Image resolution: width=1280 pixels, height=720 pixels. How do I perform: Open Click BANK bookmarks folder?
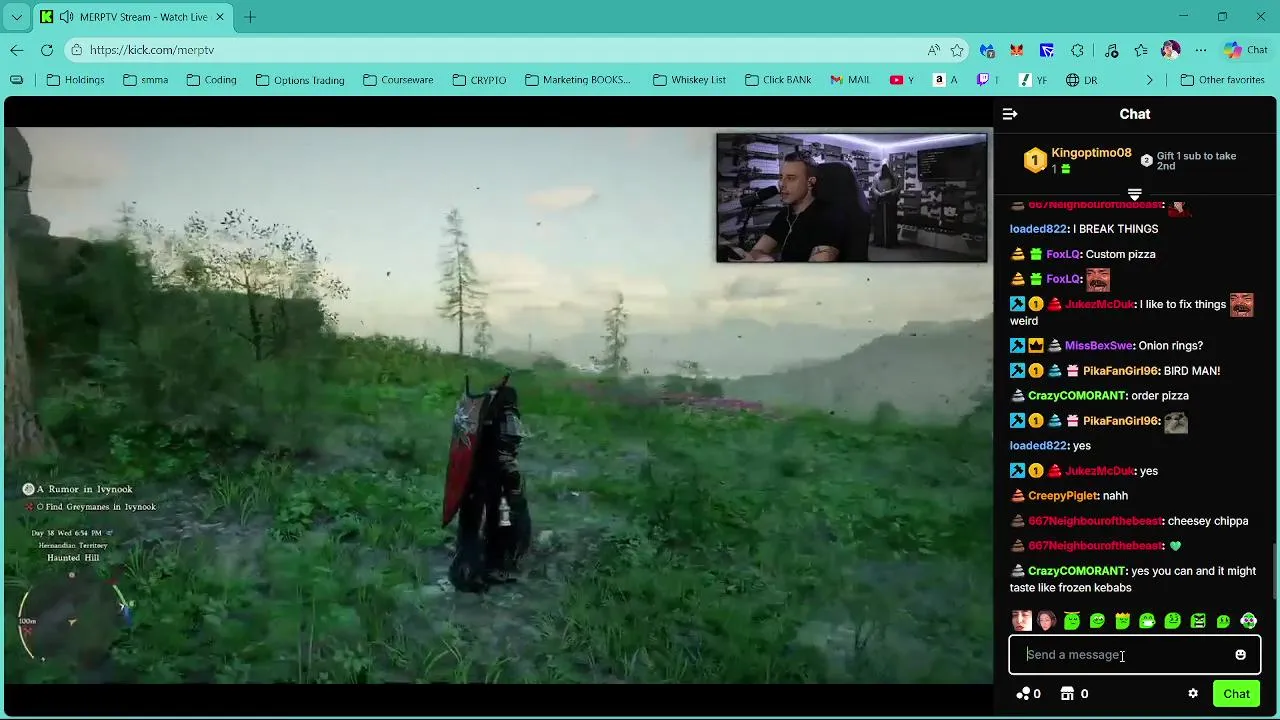(x=778, y=80)
